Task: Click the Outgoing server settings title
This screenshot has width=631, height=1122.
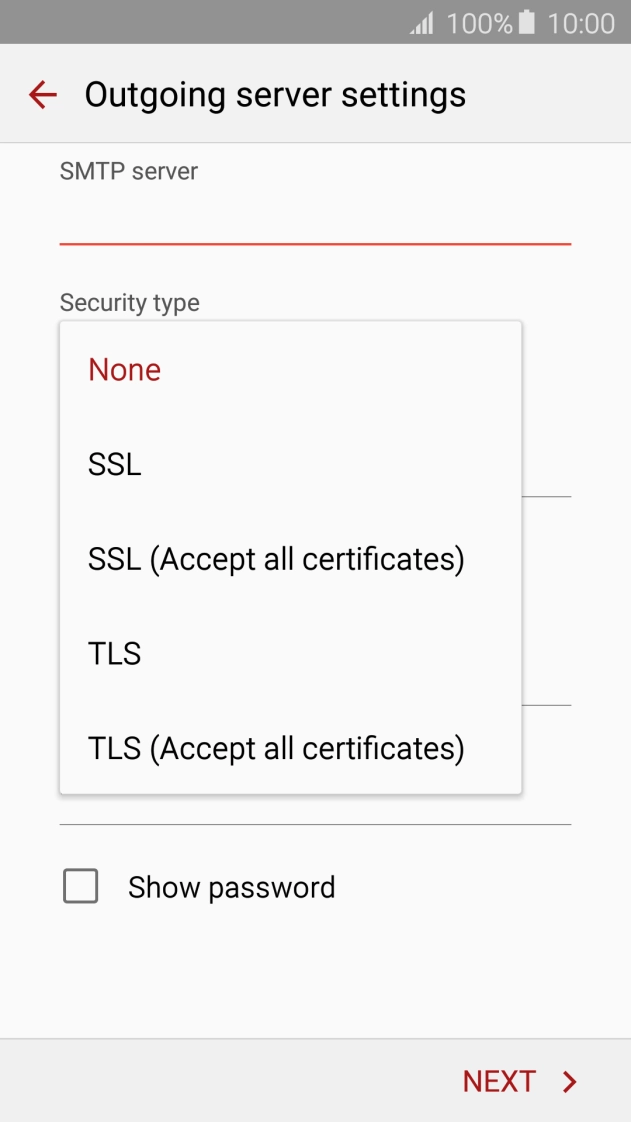Action: click(x=276, y=94)
